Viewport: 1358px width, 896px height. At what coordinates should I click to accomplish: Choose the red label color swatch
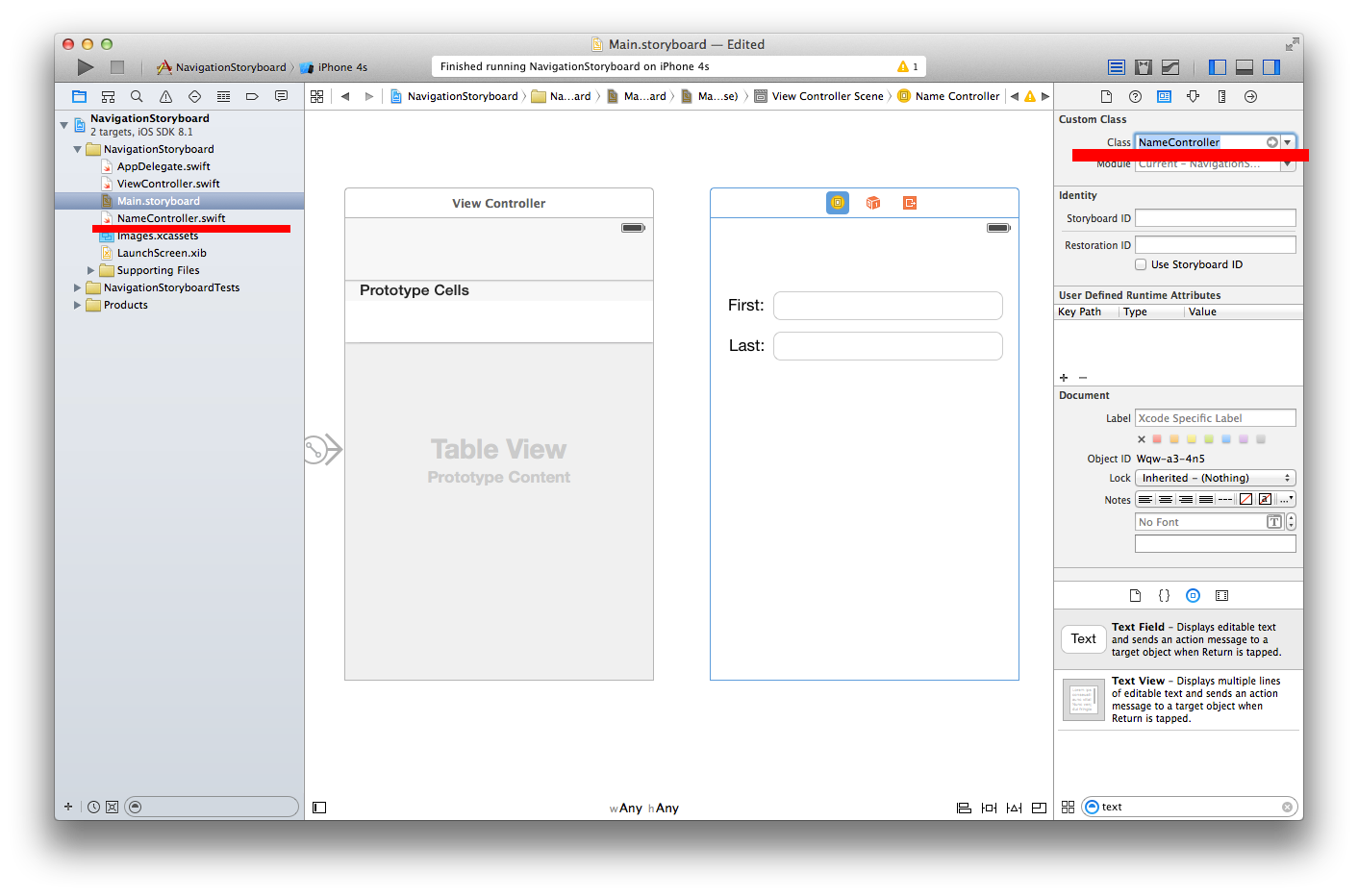[1157, 439]
